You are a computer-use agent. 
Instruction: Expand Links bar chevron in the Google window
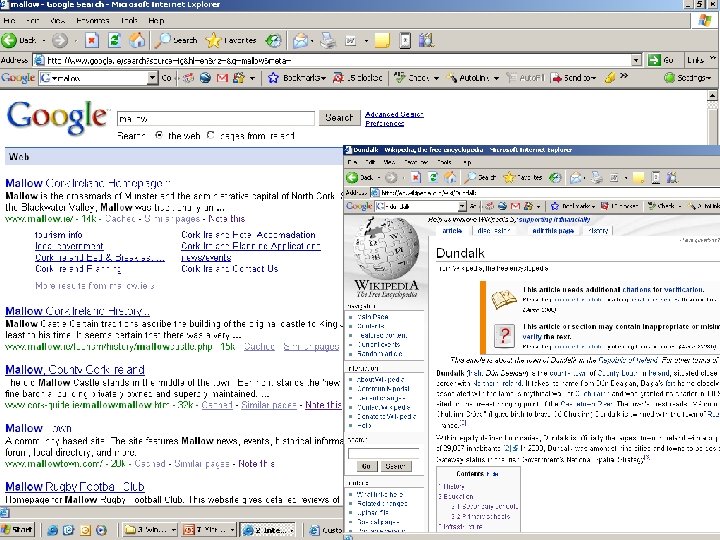[713, 58]
